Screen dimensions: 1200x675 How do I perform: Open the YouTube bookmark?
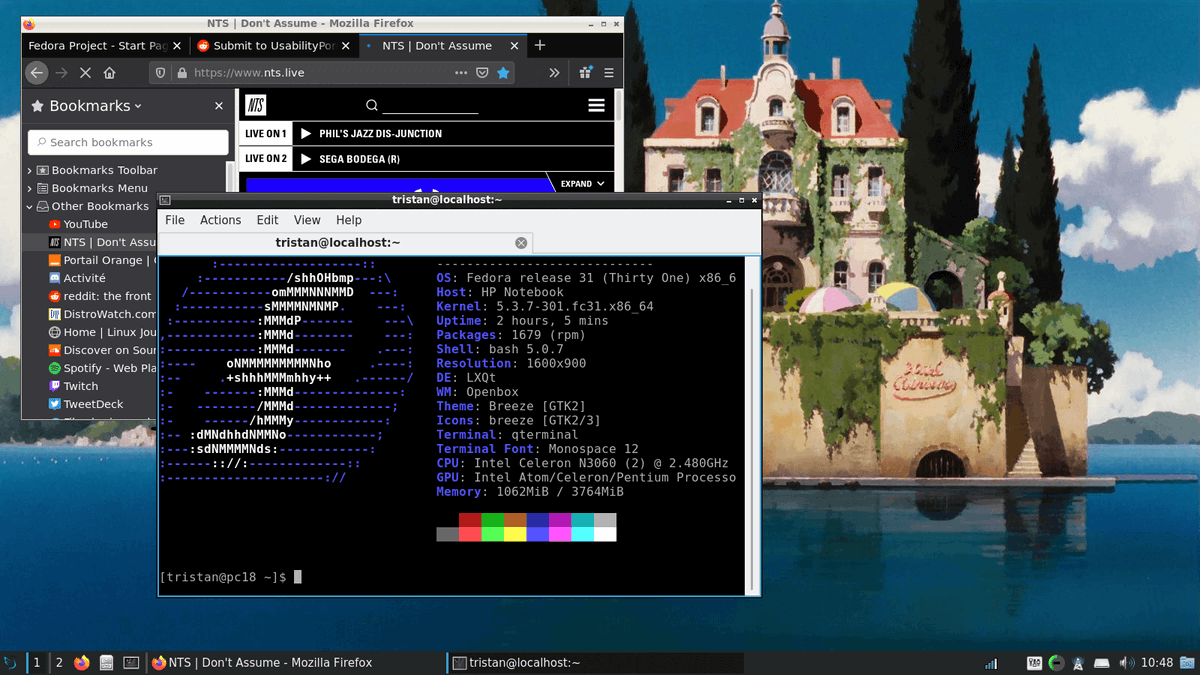pyautogui.click(x=85, y=224)
